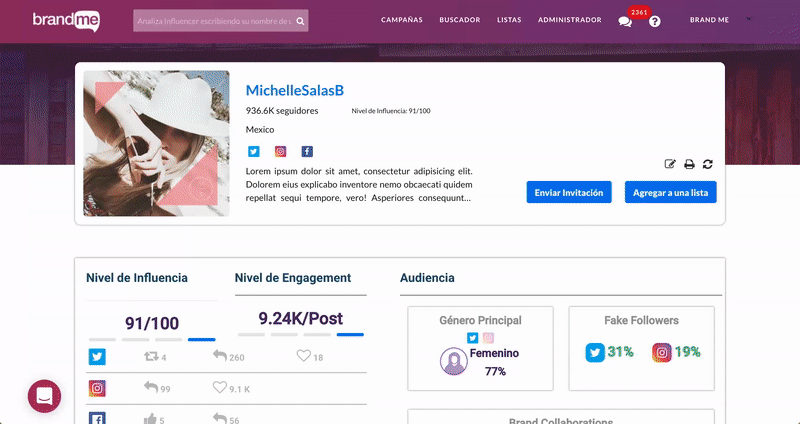Click the Instagram icon in Fake Followers
Image resolution: width=800 pixels, height=424 pixels.
click(x=662, y=353)
